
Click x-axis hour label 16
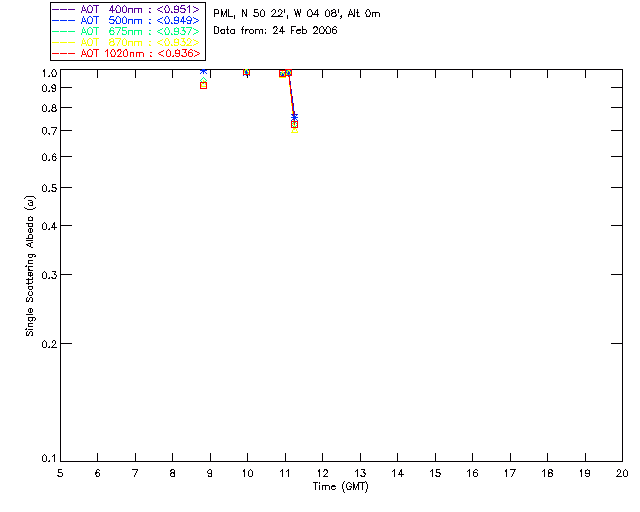point(473,473)
